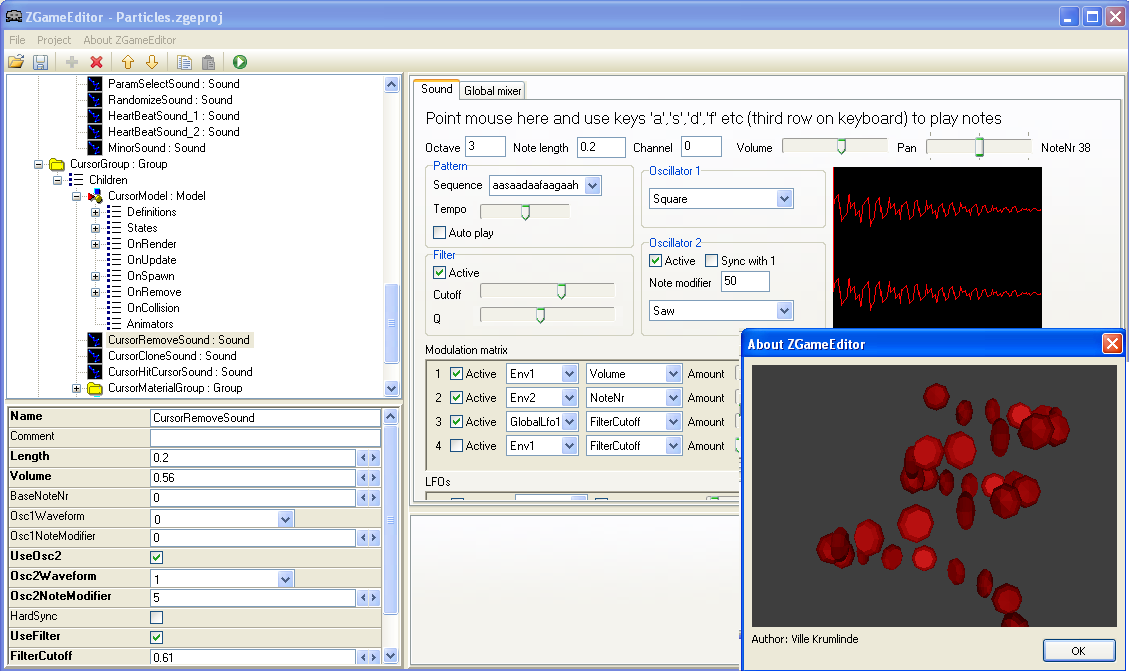1129x671 pixels.
Task: Click the CursorCloneSound sound icon
Action: [x=95, y=356]
